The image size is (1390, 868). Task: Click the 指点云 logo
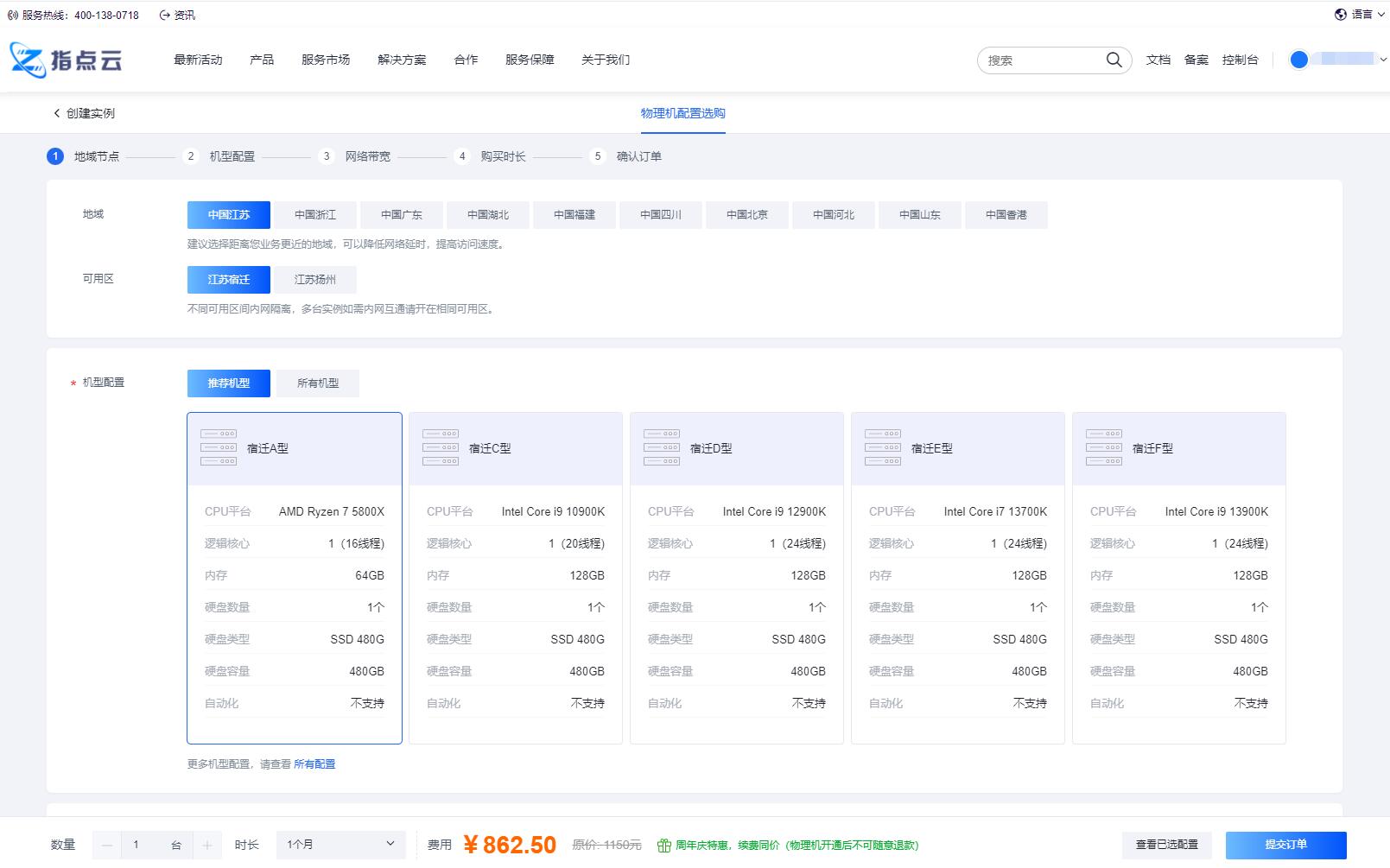click(x=66, y=60)
